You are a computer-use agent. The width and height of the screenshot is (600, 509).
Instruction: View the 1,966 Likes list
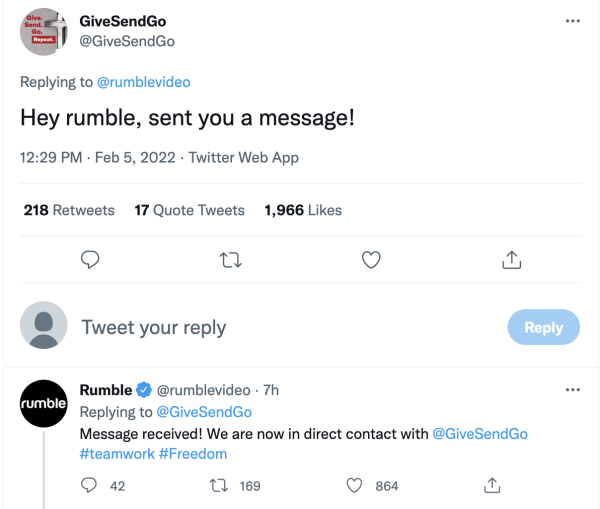pos(303,210)
